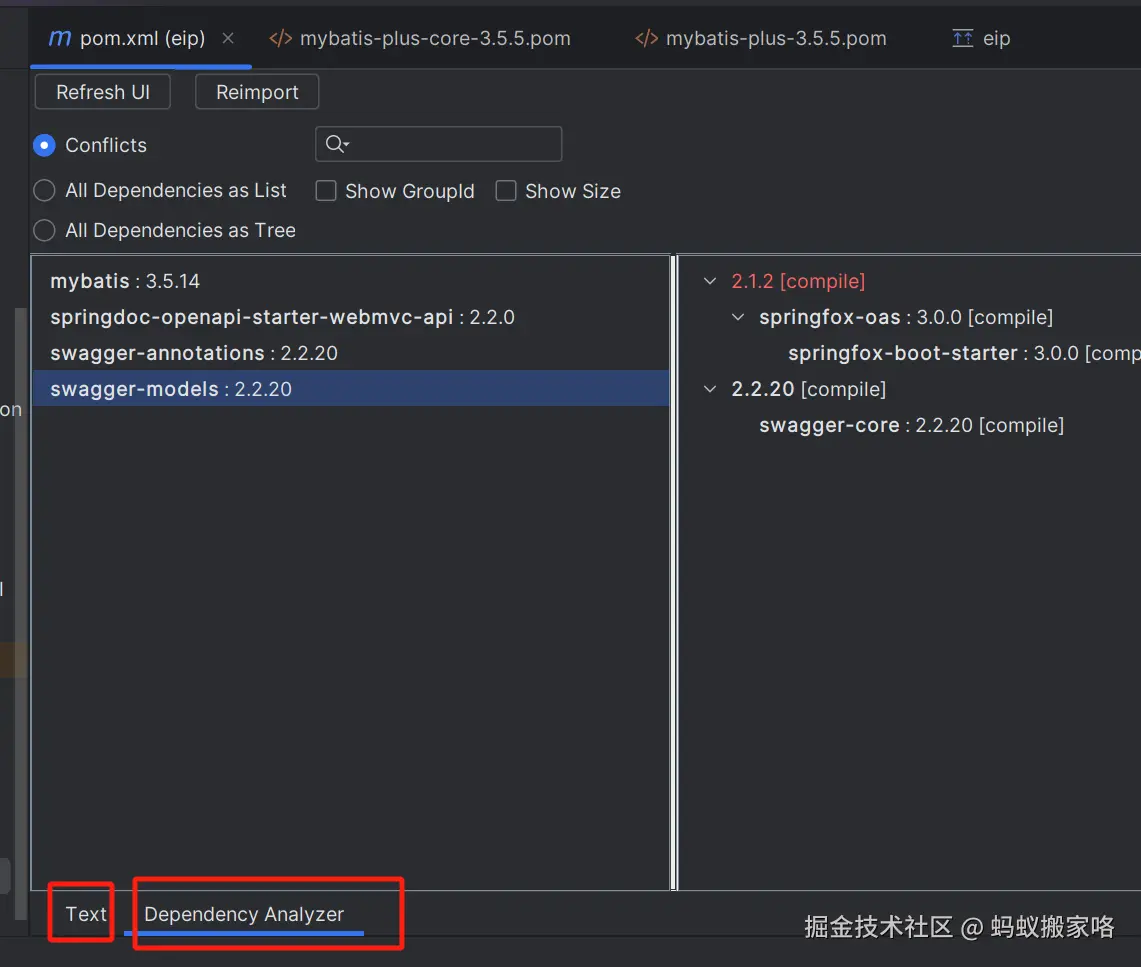The width and height of the screenshot is (1141, 967).
Task: Switch to the Dependency Analyzer bottom tab
Action: [244, 914]
